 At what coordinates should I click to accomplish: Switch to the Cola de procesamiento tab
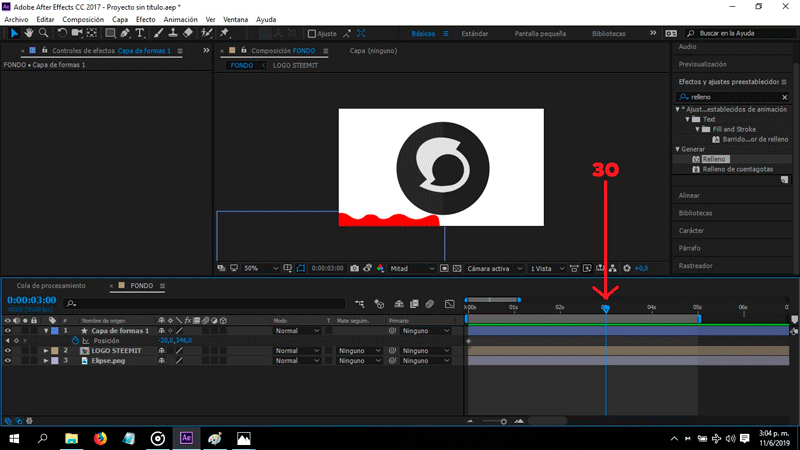pos(50,286)
